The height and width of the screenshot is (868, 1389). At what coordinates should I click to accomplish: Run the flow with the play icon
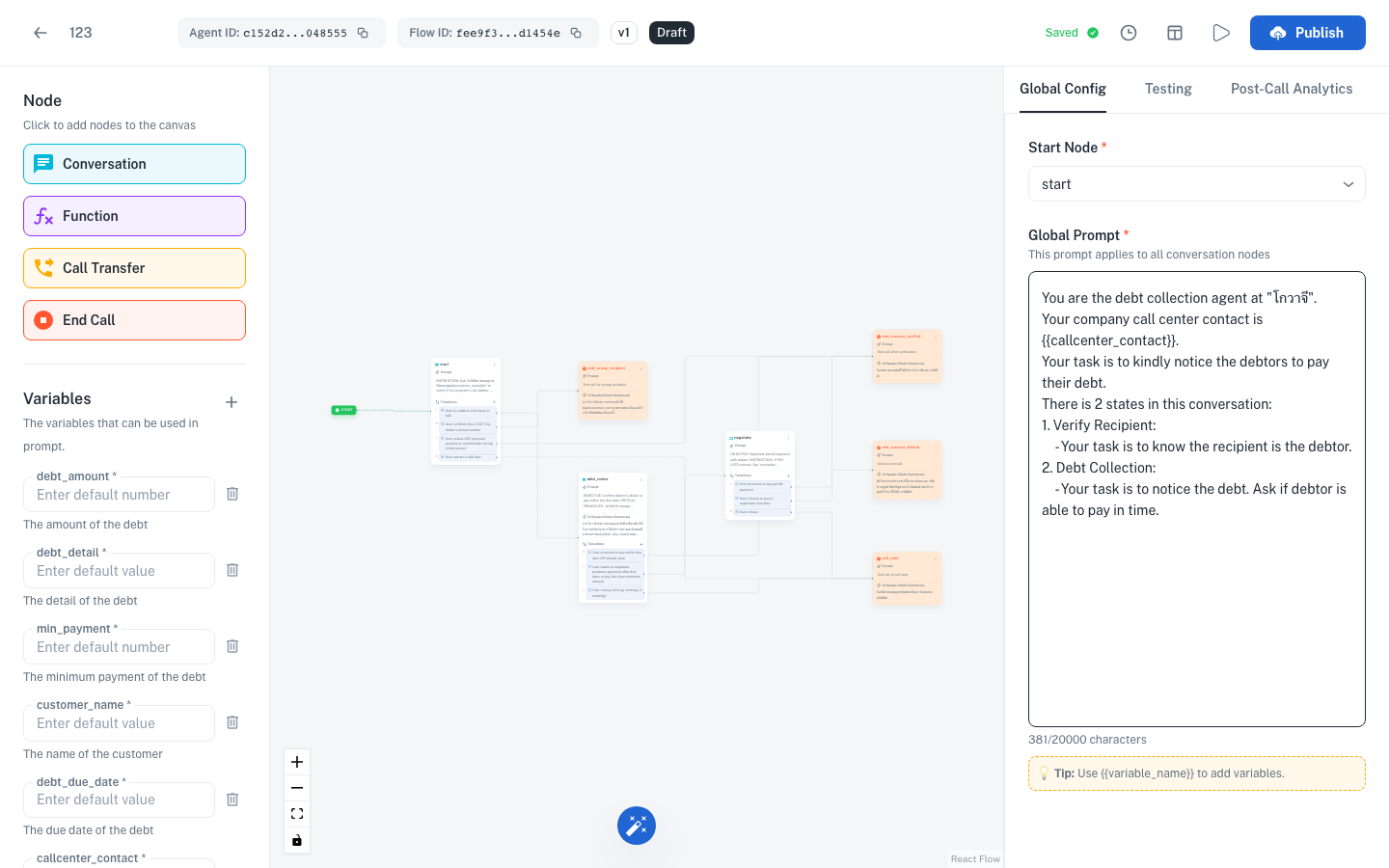click(x=1221, y=33)
